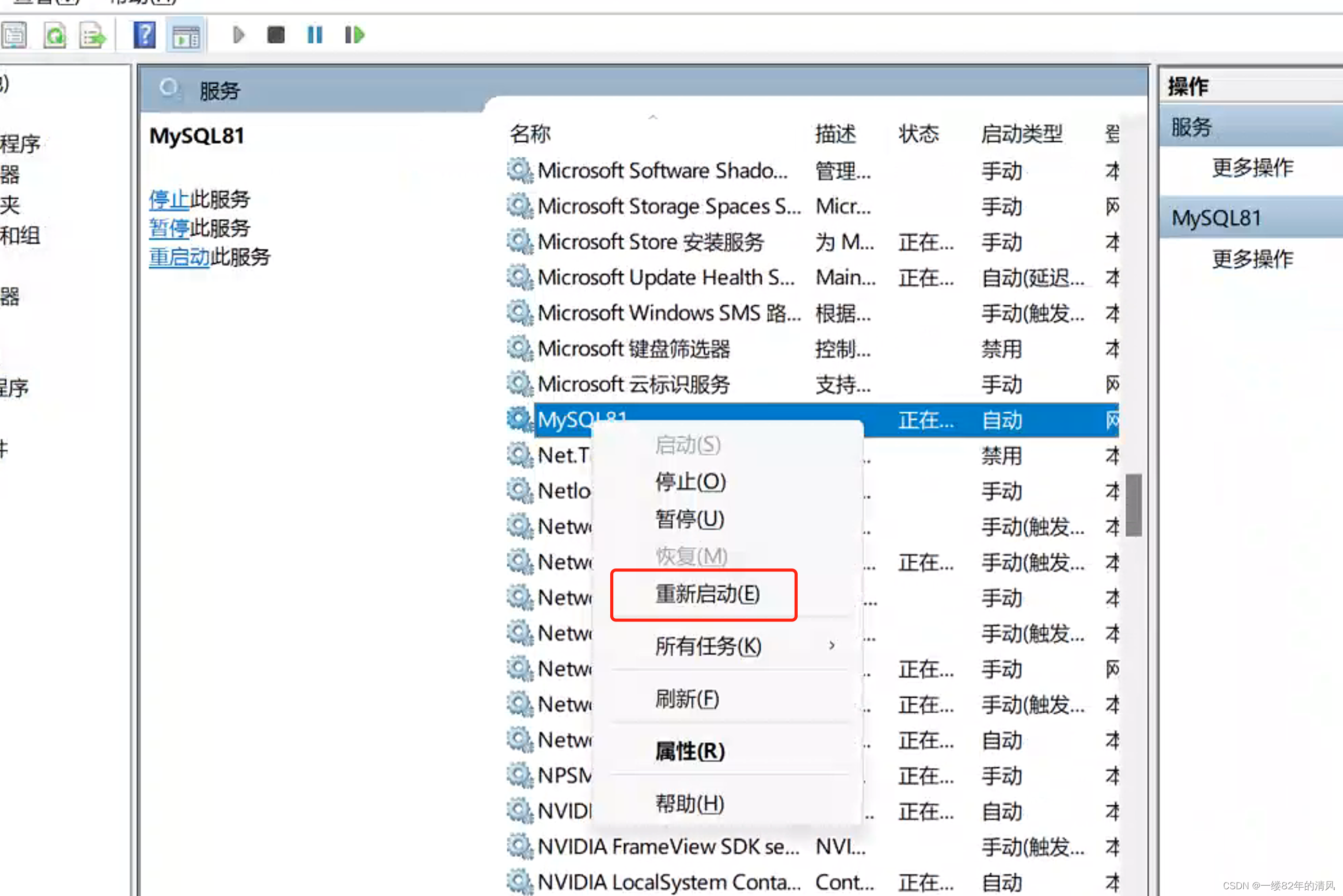
Task: Click gear icon of Microsoft Store 安装服务
Action: [519, 242]
